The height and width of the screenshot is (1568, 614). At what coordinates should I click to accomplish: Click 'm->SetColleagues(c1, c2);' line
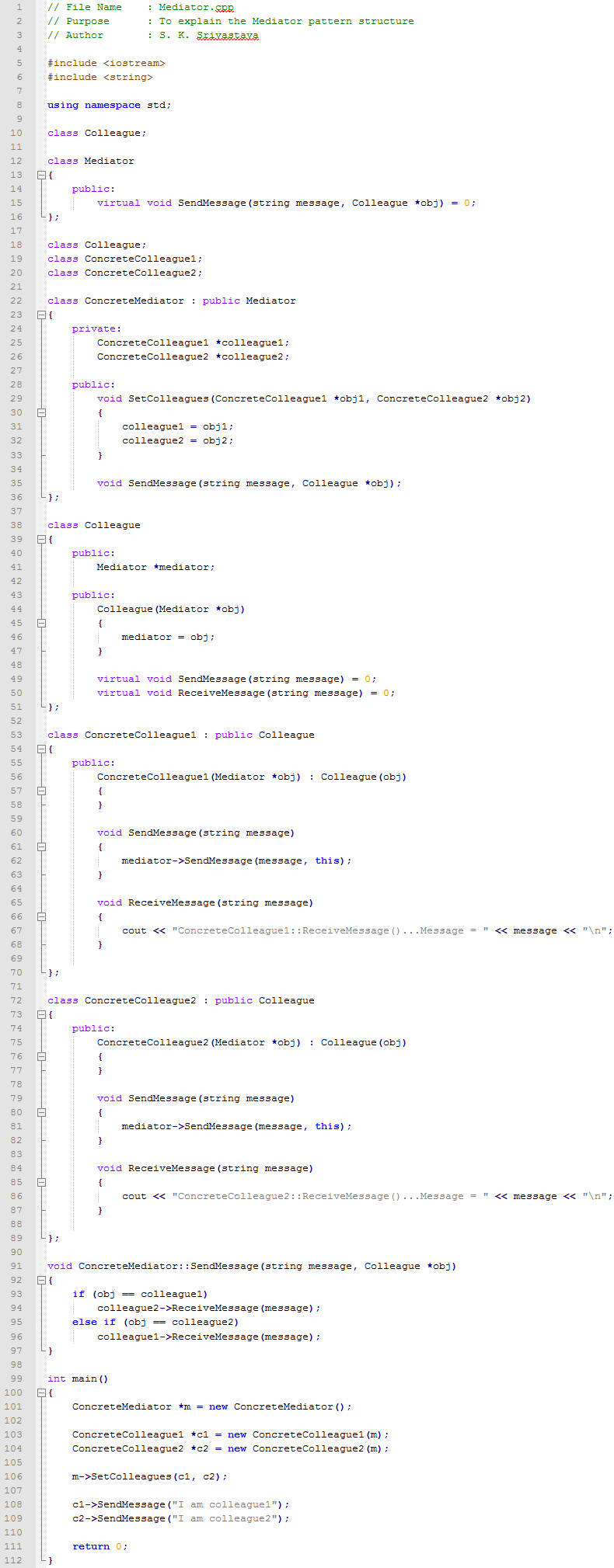click(150, 1476)
